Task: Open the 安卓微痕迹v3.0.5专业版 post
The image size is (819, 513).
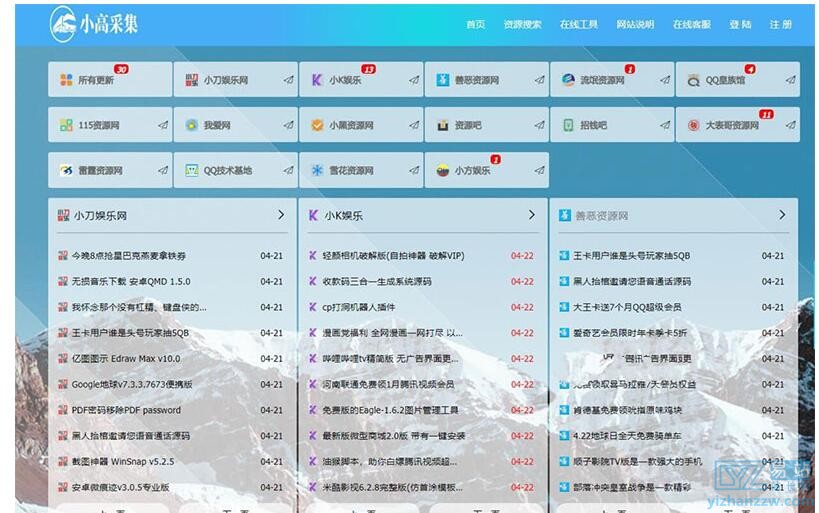Action: [x=120, y=487]
